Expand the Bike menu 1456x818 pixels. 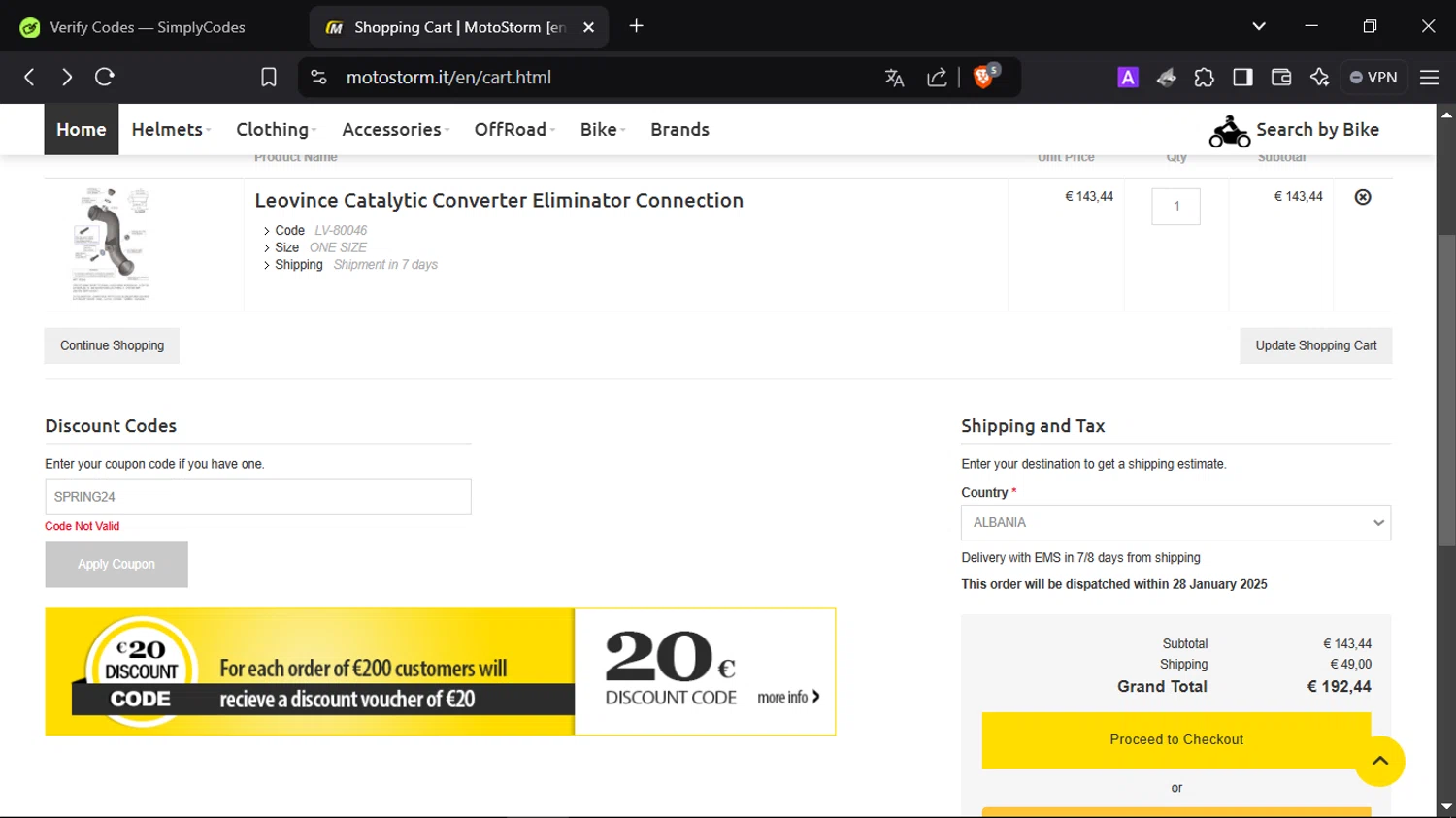603,129
